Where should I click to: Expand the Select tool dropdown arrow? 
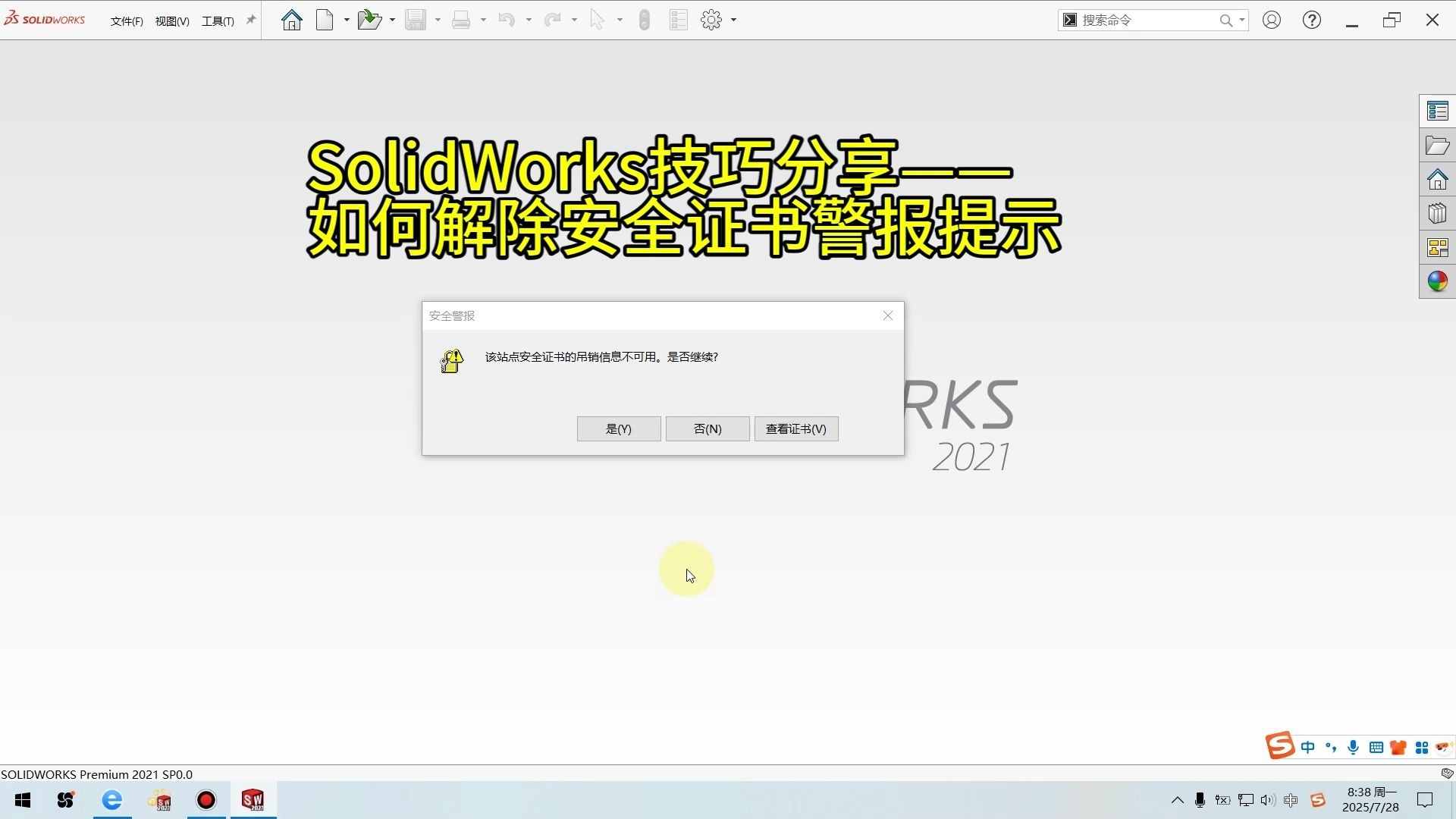620,20
